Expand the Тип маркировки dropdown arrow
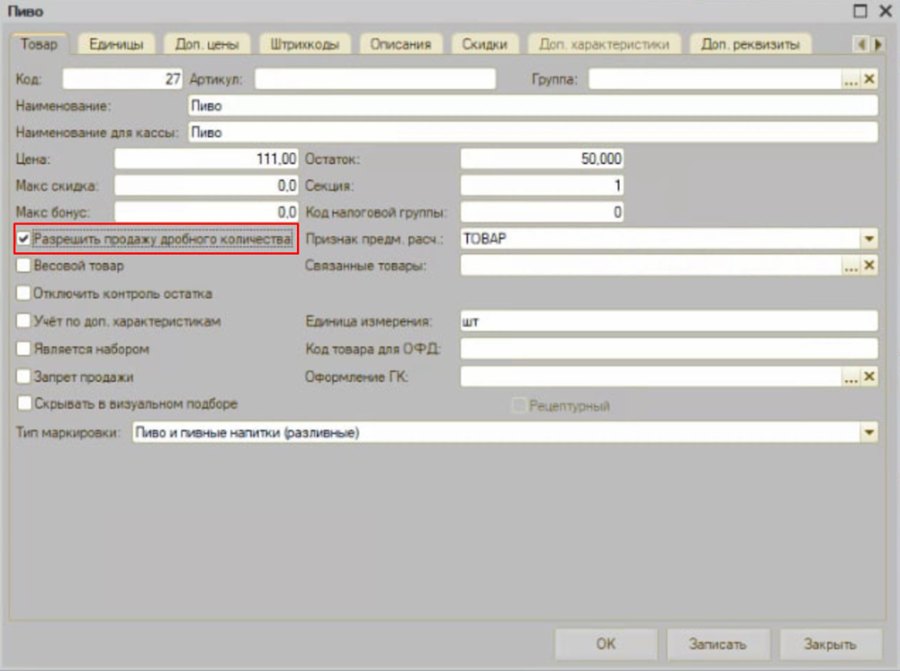 click(869, 432)
